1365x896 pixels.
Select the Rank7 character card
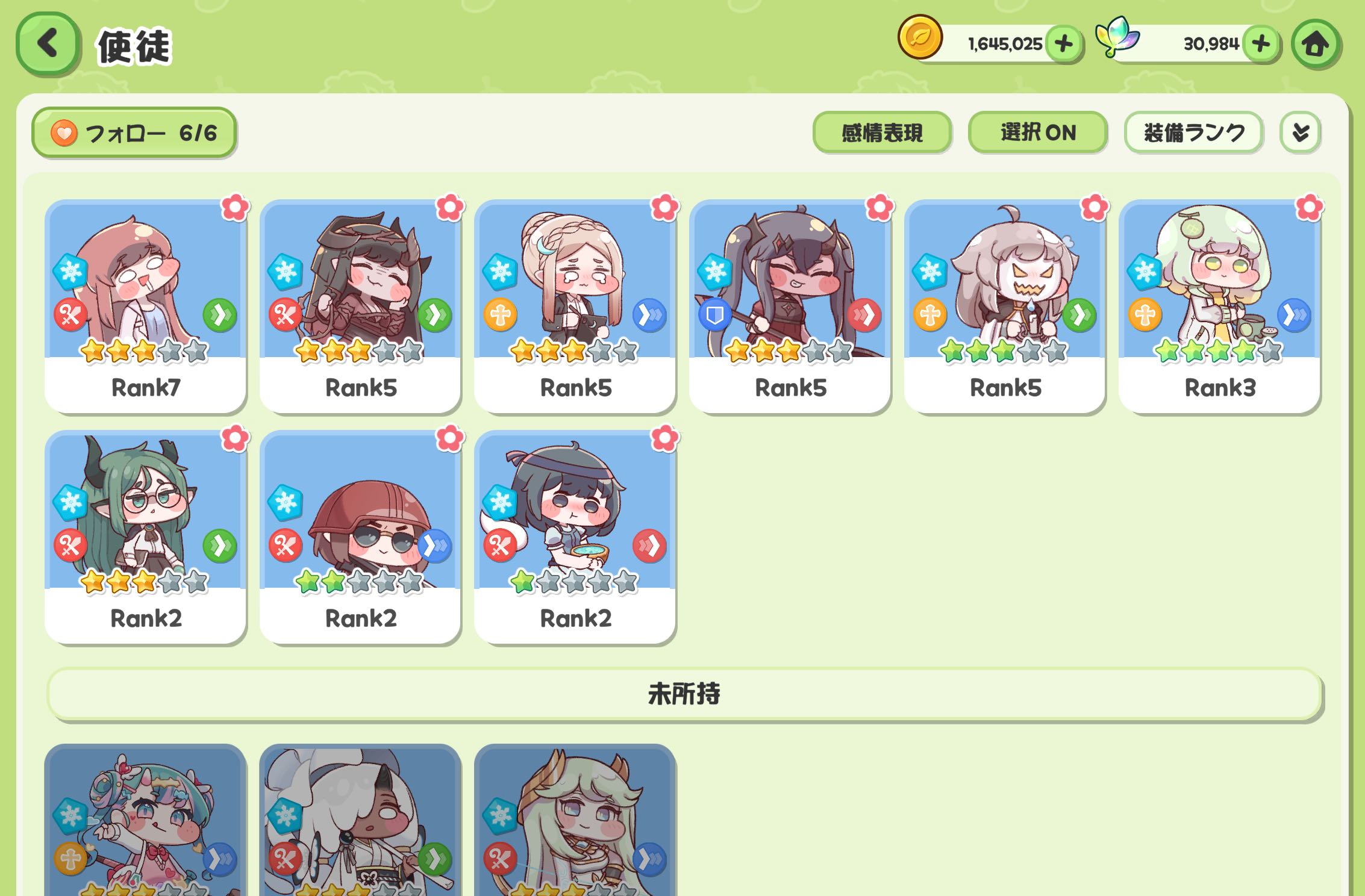145,306
